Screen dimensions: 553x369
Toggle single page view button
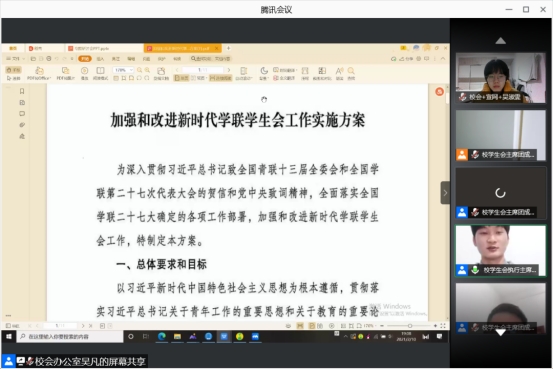pos(182,78)
